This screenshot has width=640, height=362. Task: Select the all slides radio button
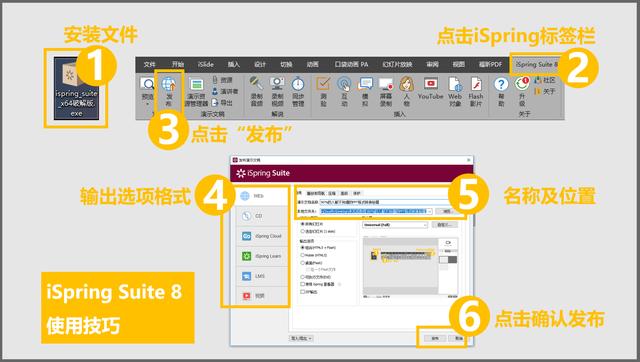[303, 224]
